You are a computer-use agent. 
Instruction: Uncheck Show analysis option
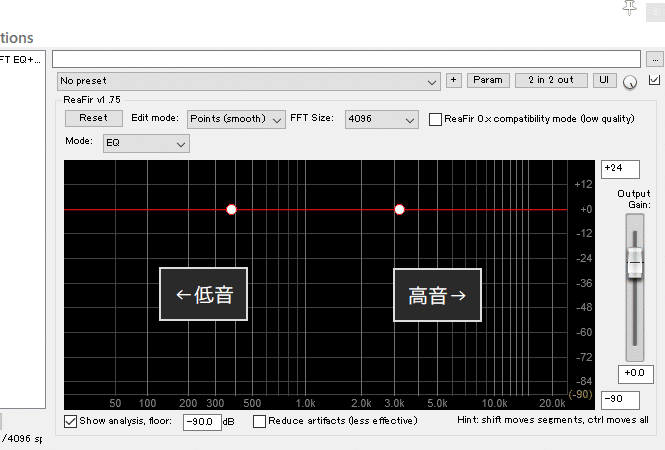71,422
